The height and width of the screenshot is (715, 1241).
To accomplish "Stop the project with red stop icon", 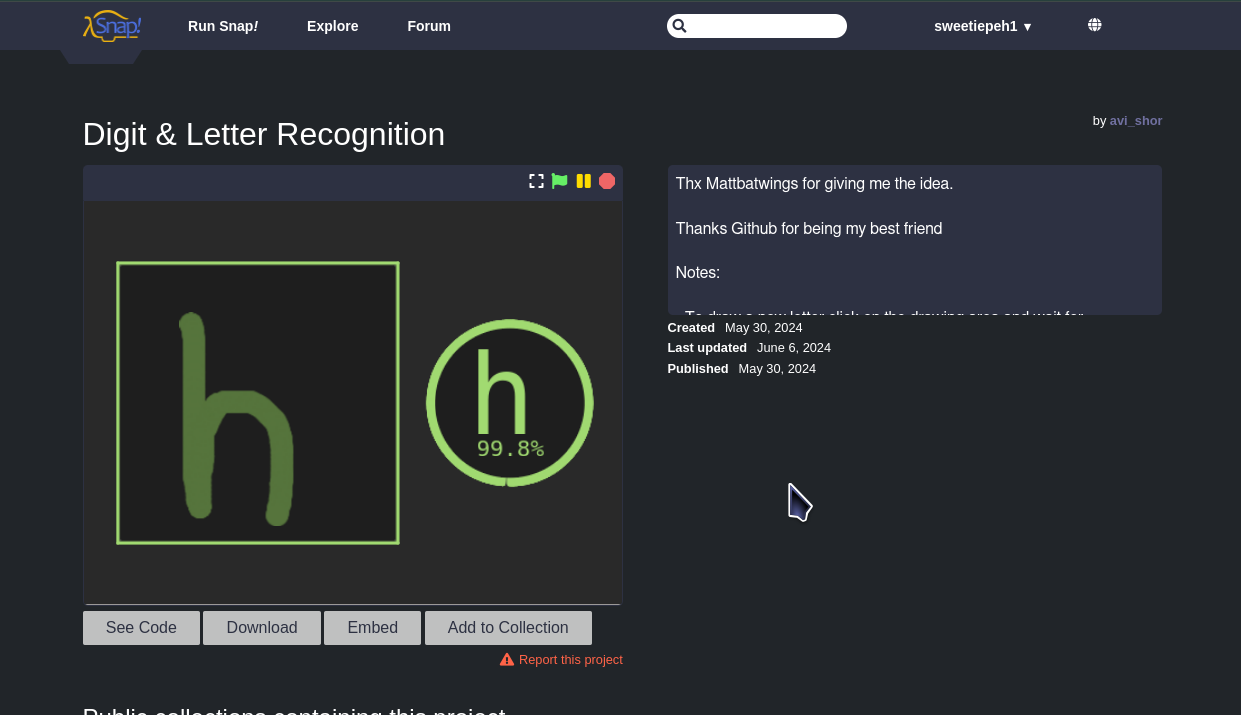I will 607,181.
